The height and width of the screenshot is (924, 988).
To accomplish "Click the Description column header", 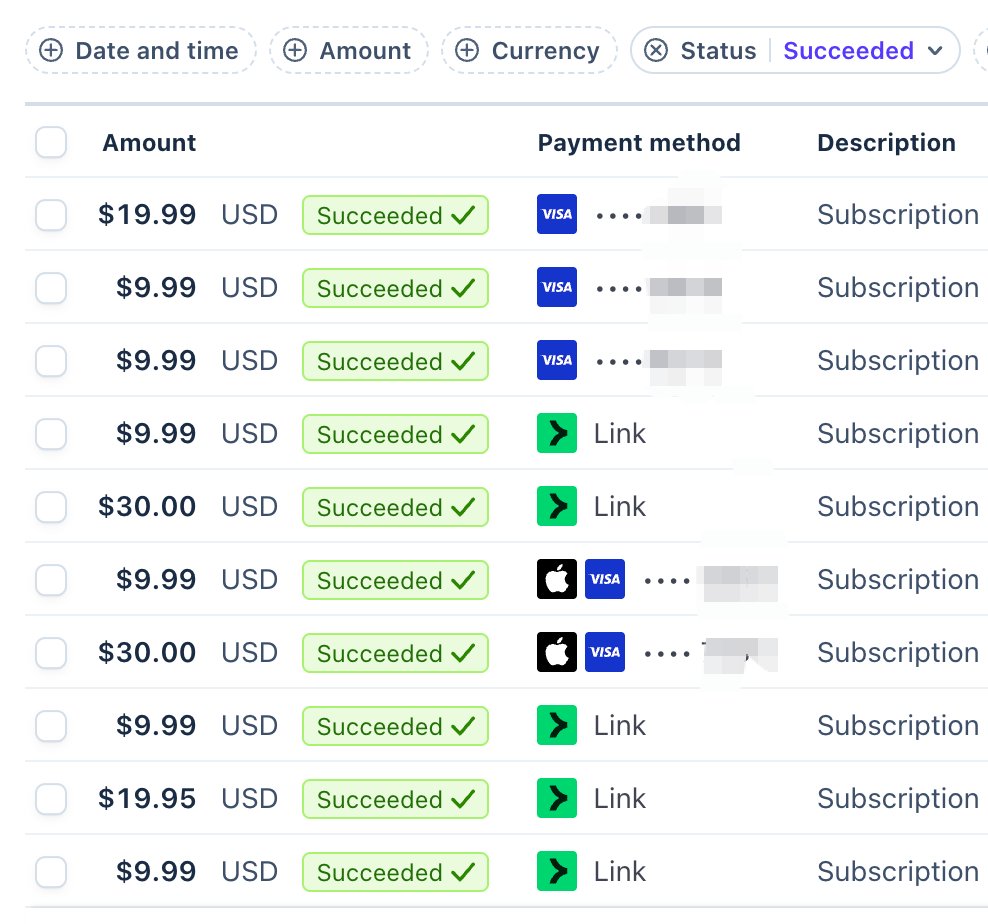I will point(886,142).
